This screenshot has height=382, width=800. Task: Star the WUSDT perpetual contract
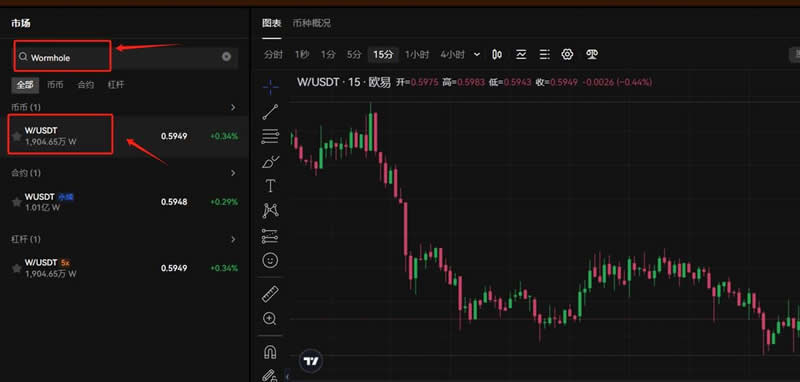[17, 202]
